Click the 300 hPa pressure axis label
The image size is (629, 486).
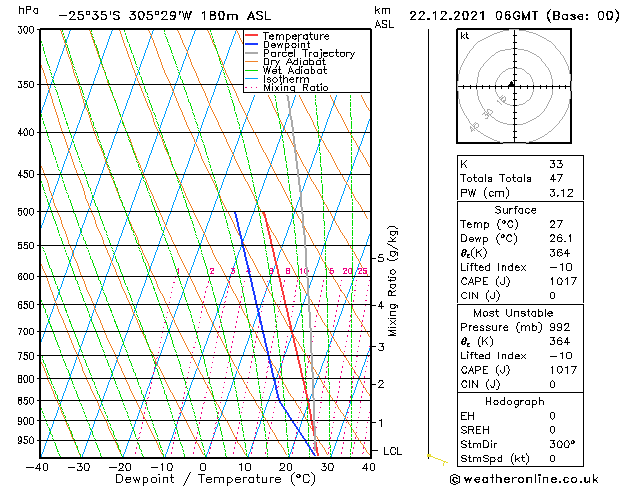coord(28,30)
